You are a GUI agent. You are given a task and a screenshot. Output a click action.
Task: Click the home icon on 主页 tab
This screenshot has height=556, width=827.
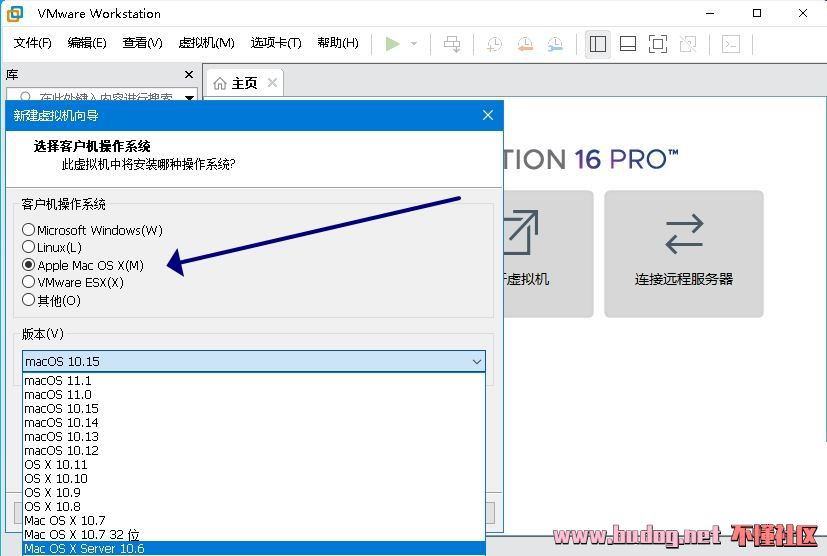coord(220,83)
